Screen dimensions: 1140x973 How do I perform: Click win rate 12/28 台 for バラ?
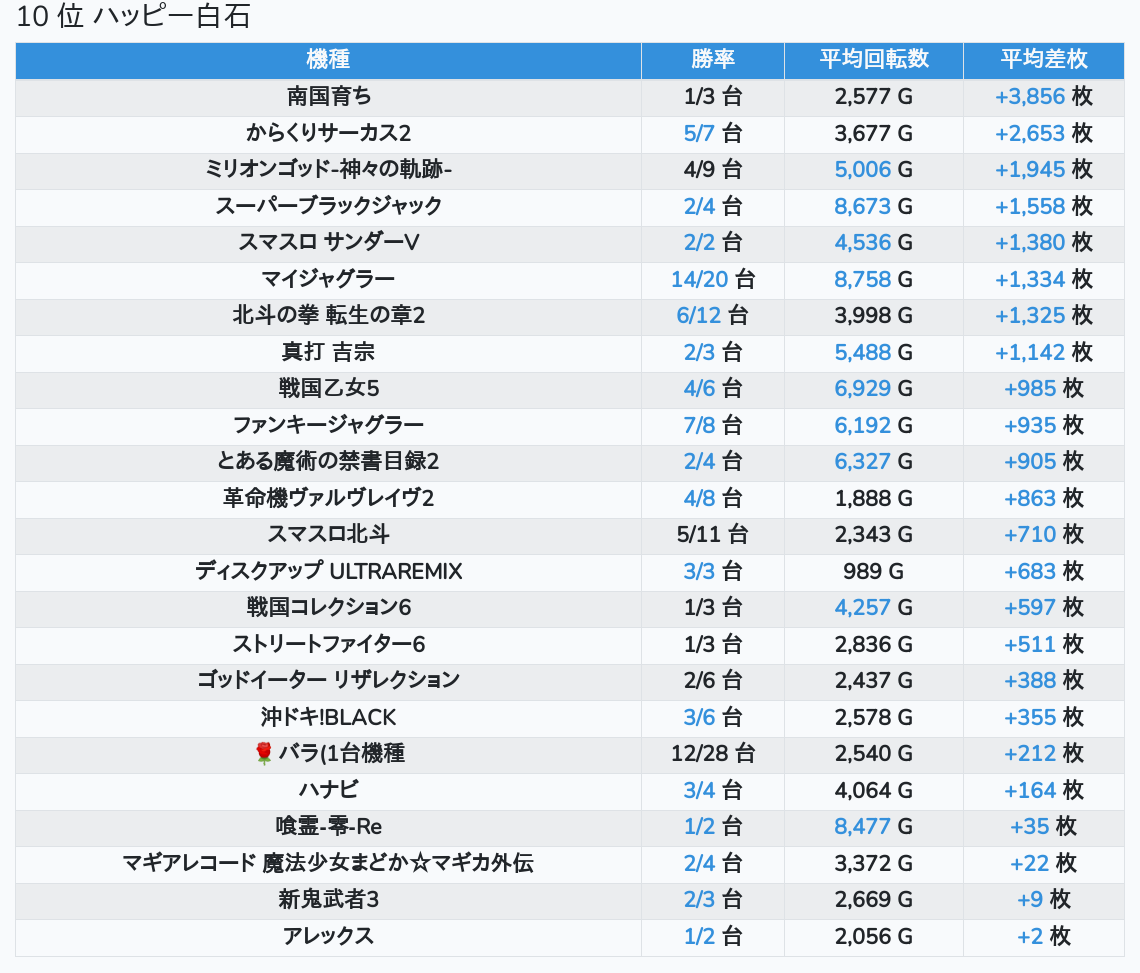[x=712, y=753]
